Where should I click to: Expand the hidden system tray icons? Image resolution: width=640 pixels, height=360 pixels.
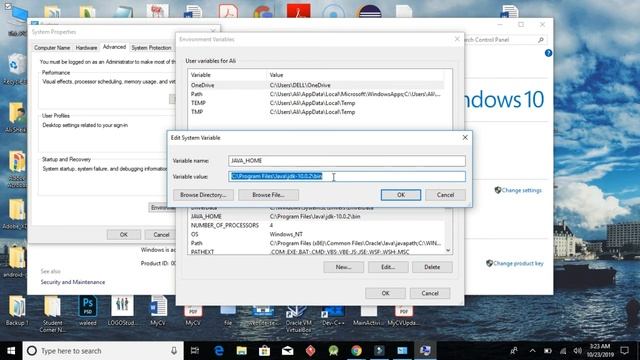point(532,351)
